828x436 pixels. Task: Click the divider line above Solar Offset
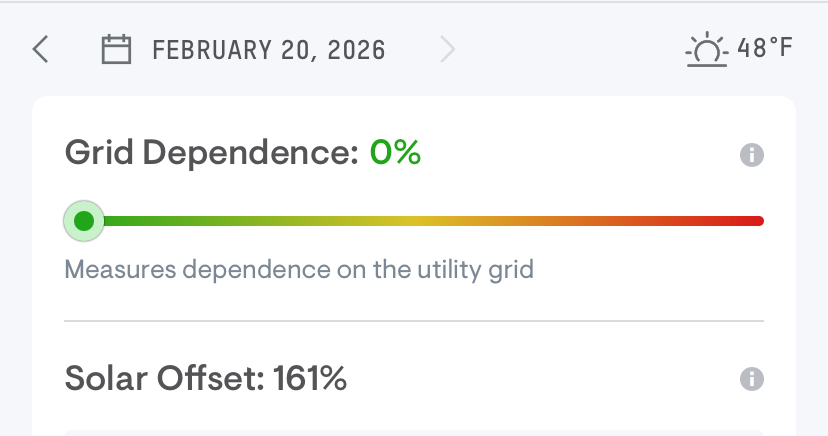click(x=414, y=321)
